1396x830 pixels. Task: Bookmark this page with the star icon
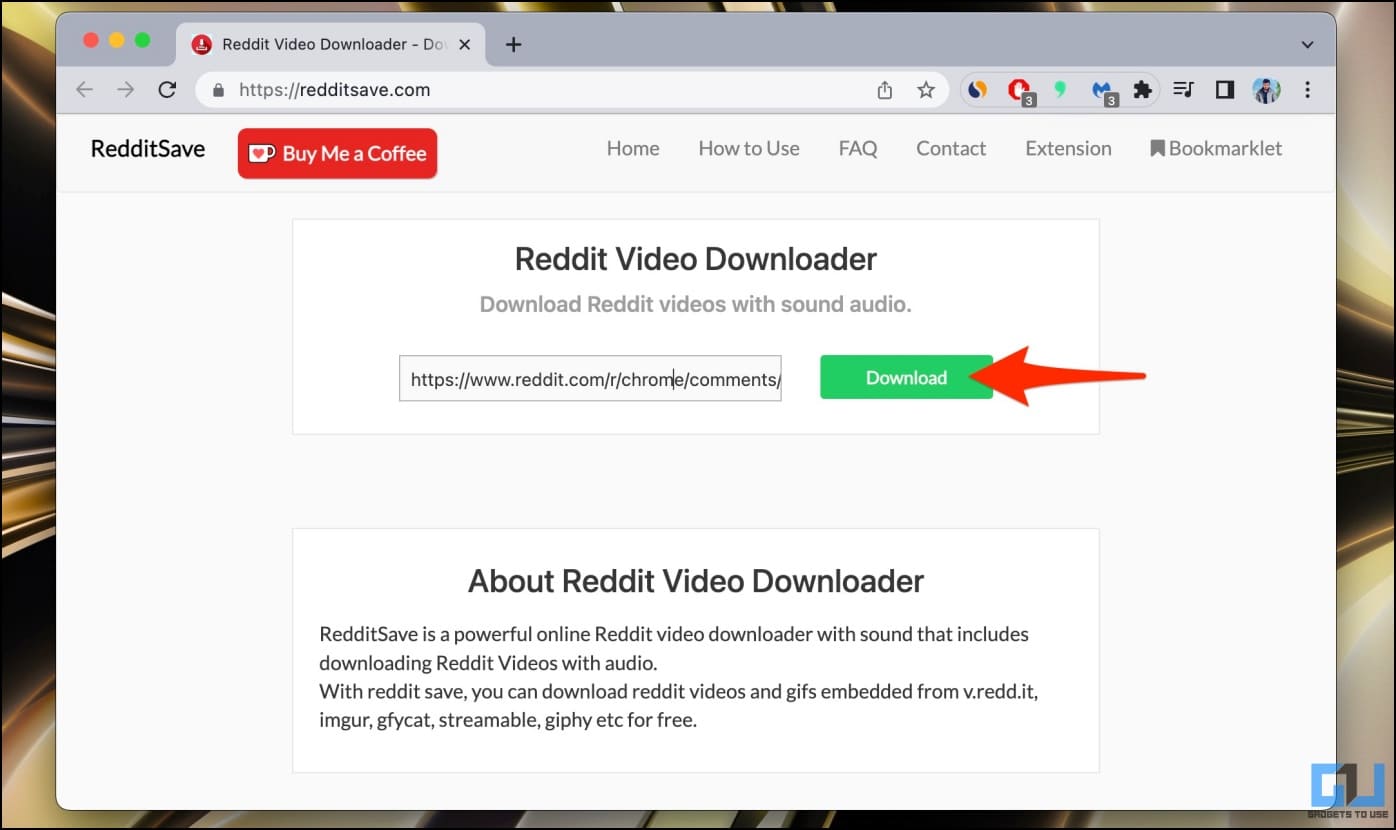click(x=926, y=90)
